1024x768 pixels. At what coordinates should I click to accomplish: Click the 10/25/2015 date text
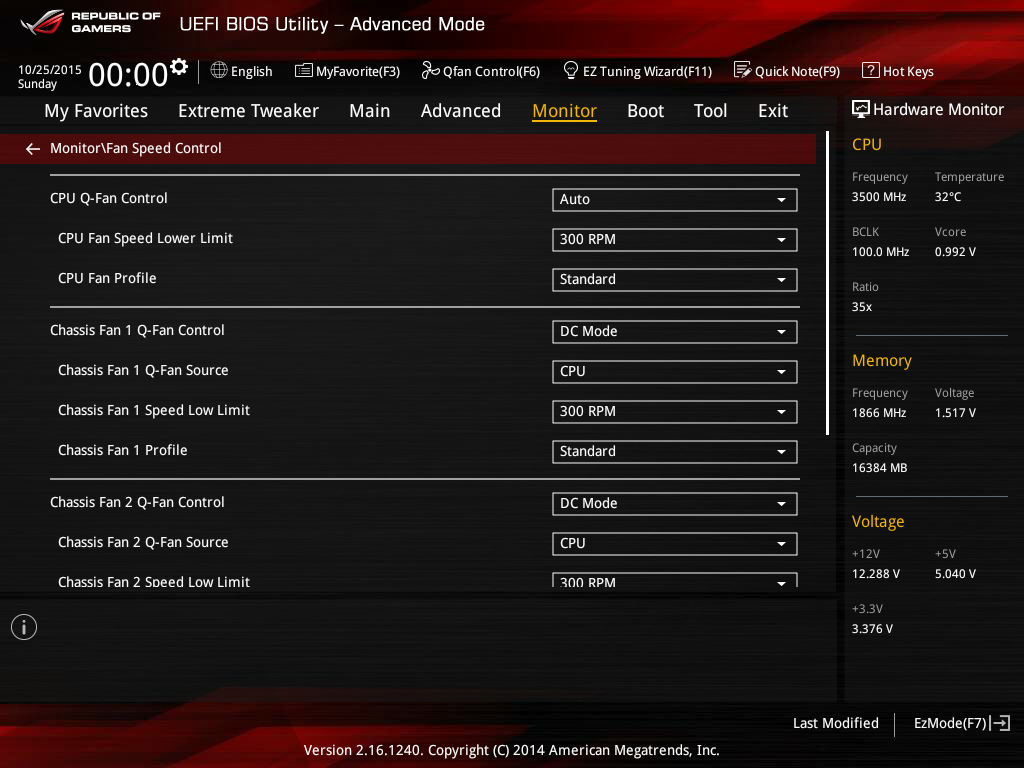pos(50,69)
